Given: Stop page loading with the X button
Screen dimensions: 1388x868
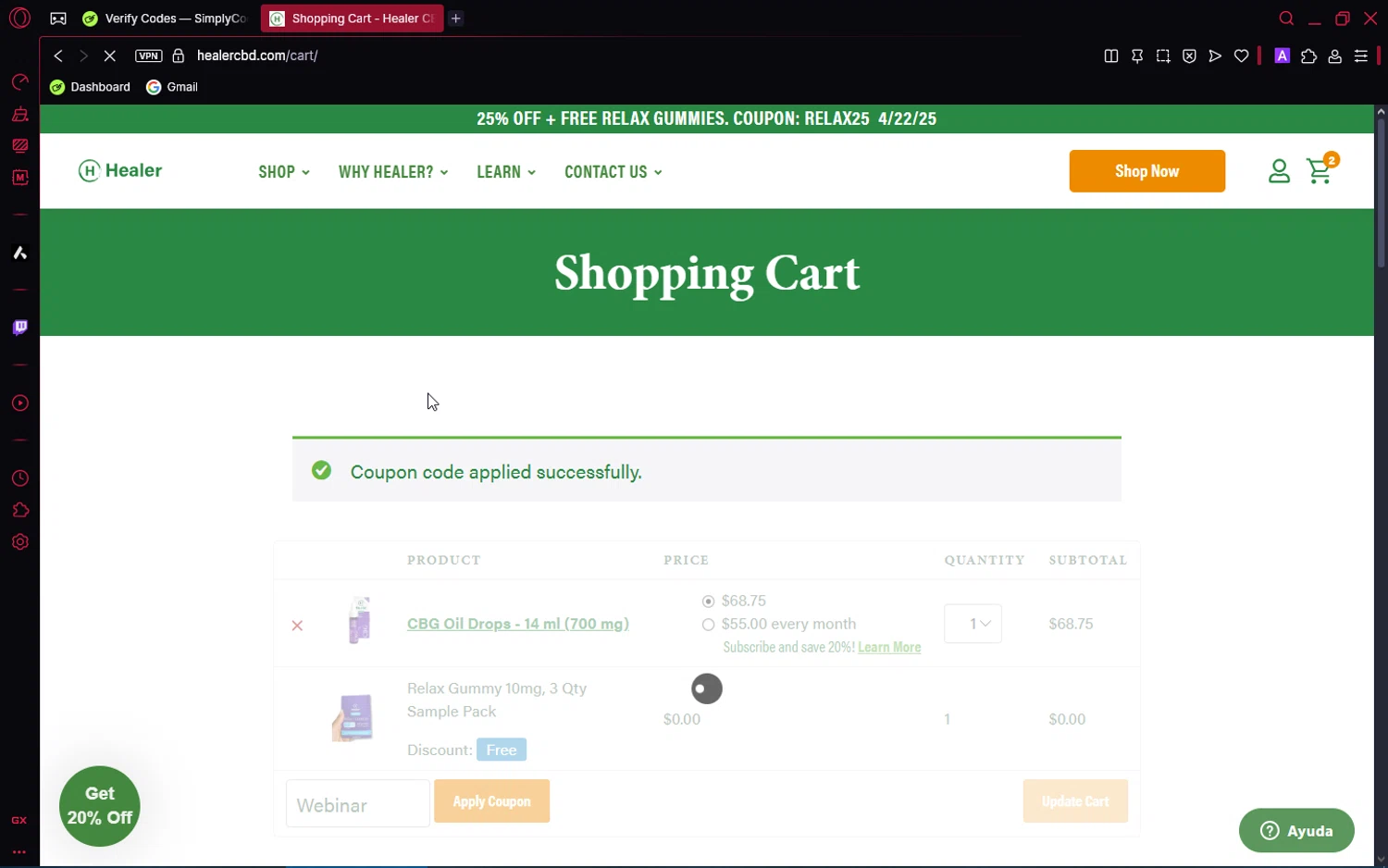Looking at the screenshot, I should click(110, 56).
